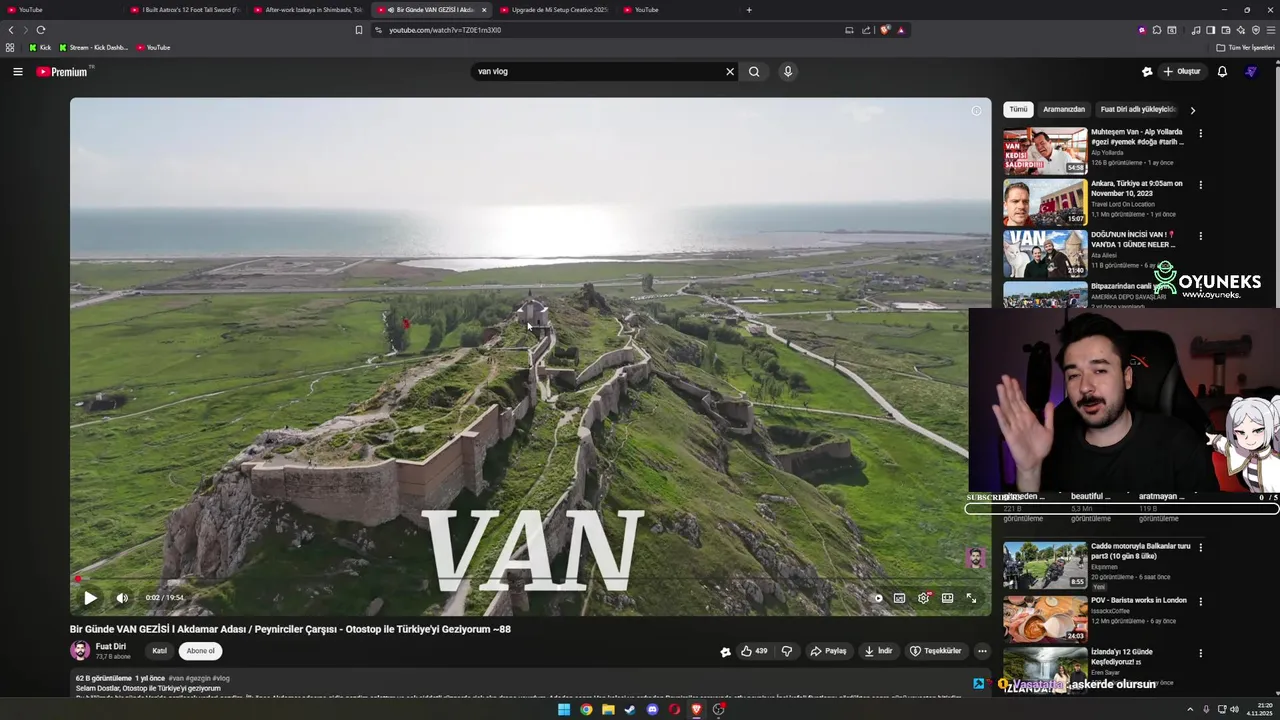Reload the page in browser toolbar
The image size is (1280, 720).
pyautogui.click(x=41, y=30)
